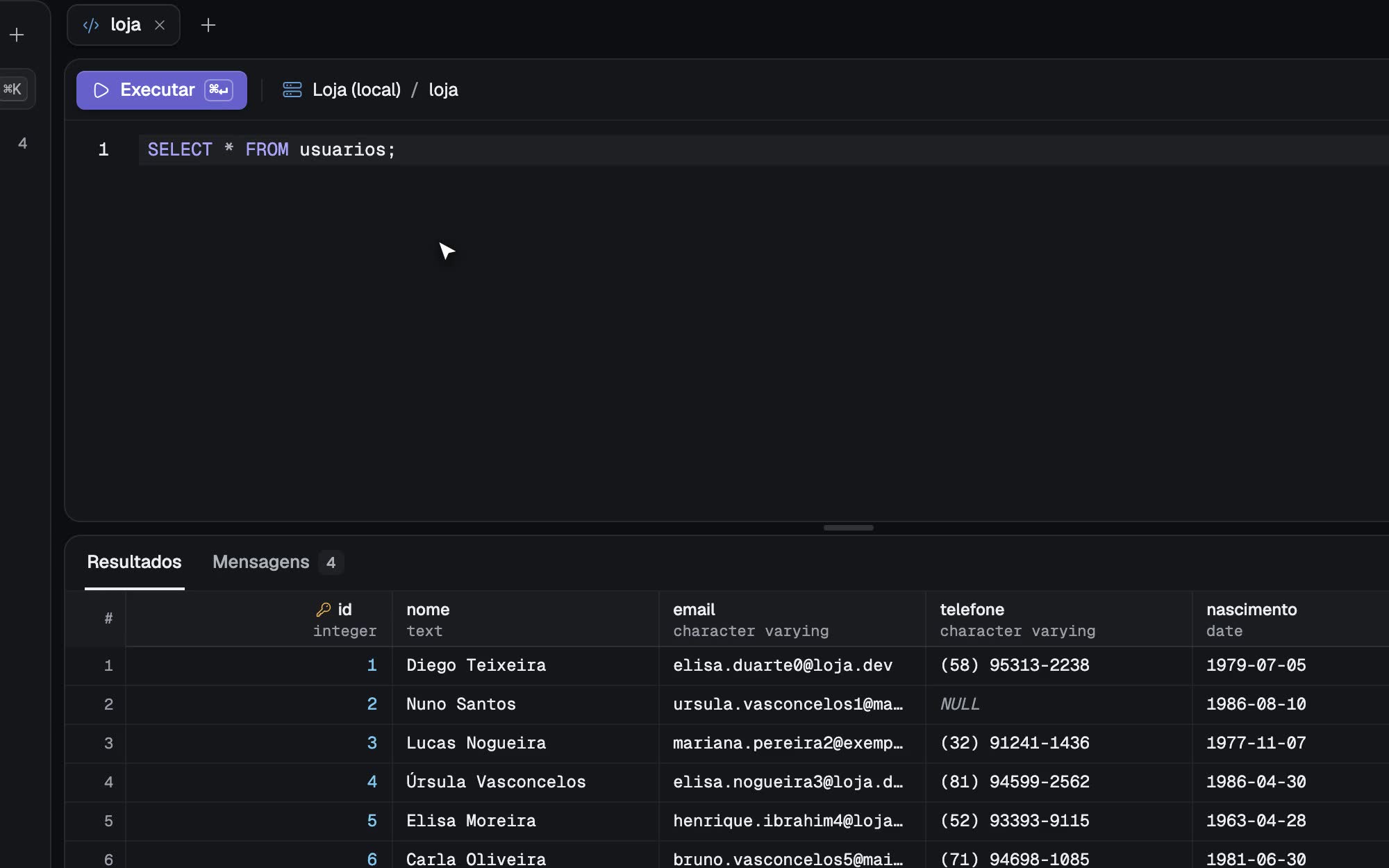Select the Loja (local) connection breadcrumb

(x=356, y=90)
